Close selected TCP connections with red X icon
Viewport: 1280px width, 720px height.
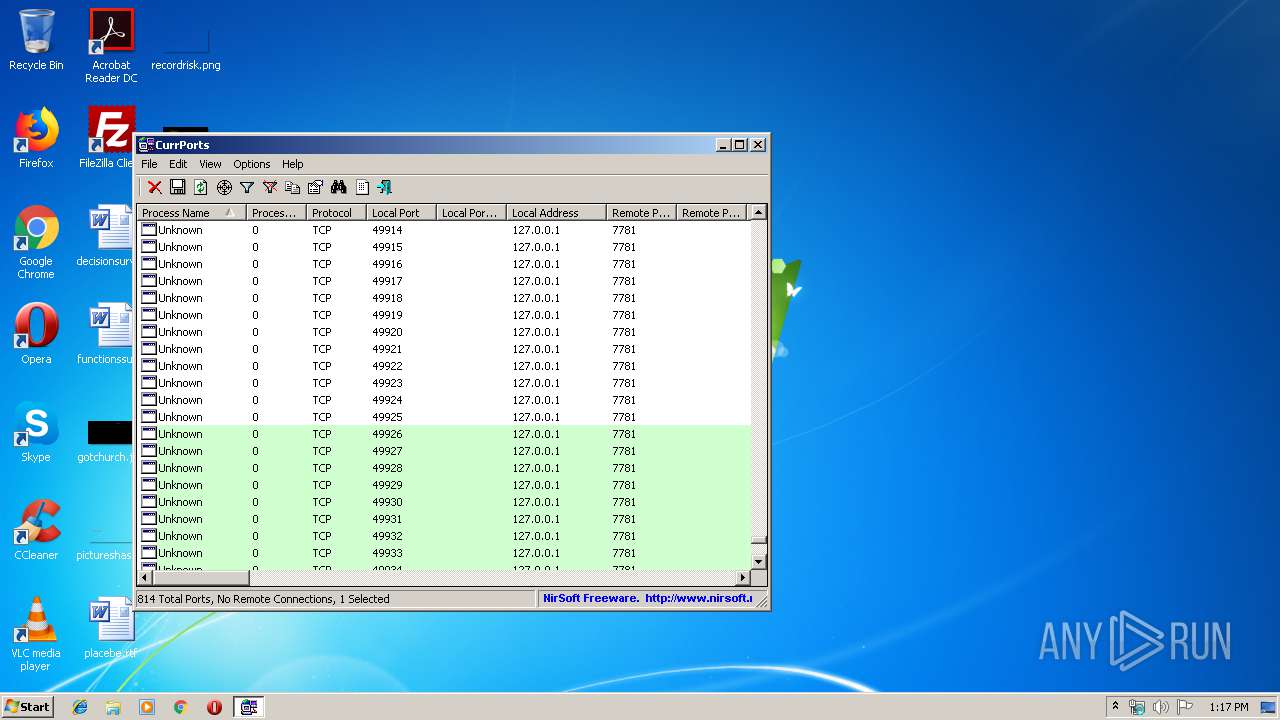155,187
